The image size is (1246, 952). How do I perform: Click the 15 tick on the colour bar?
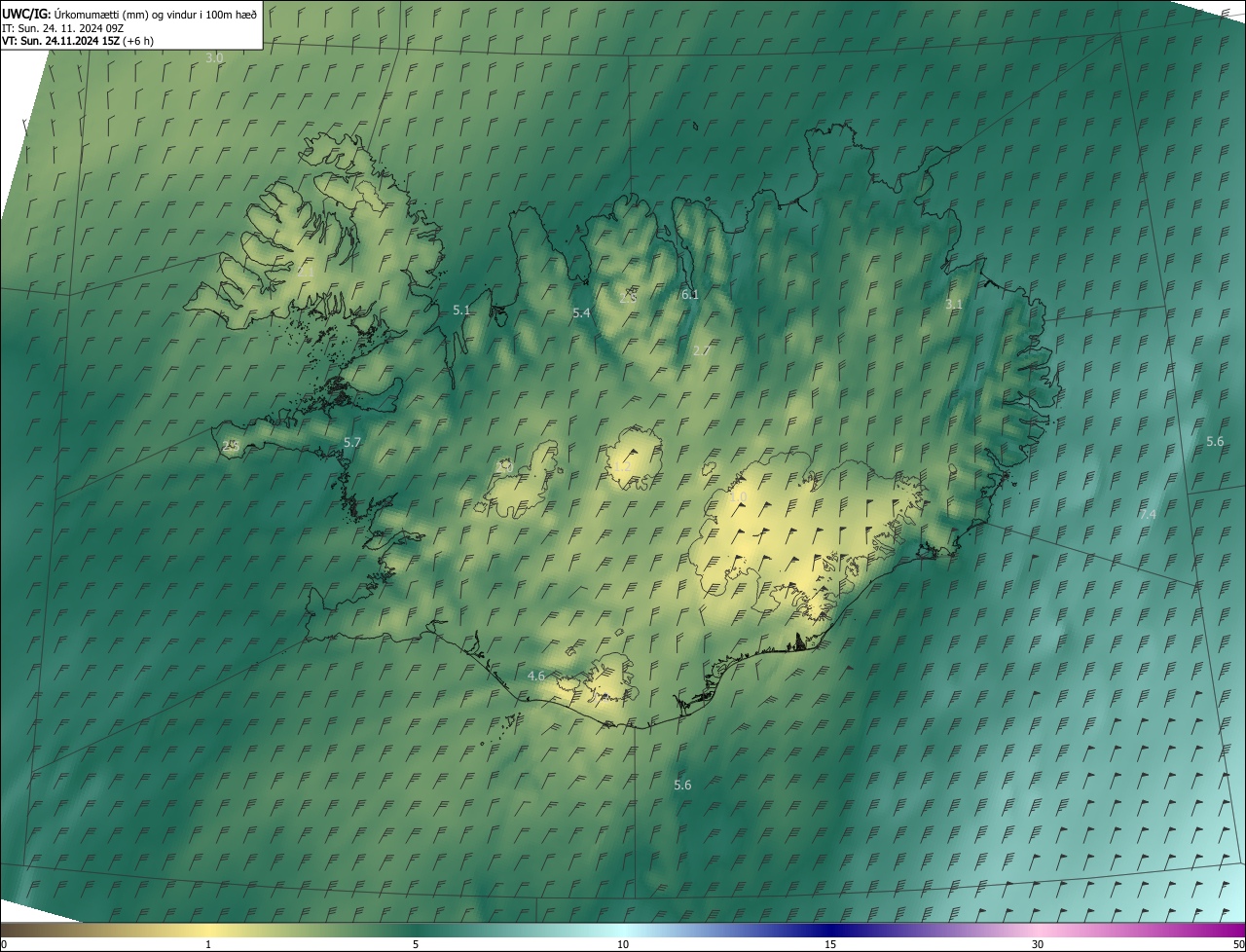830,944
